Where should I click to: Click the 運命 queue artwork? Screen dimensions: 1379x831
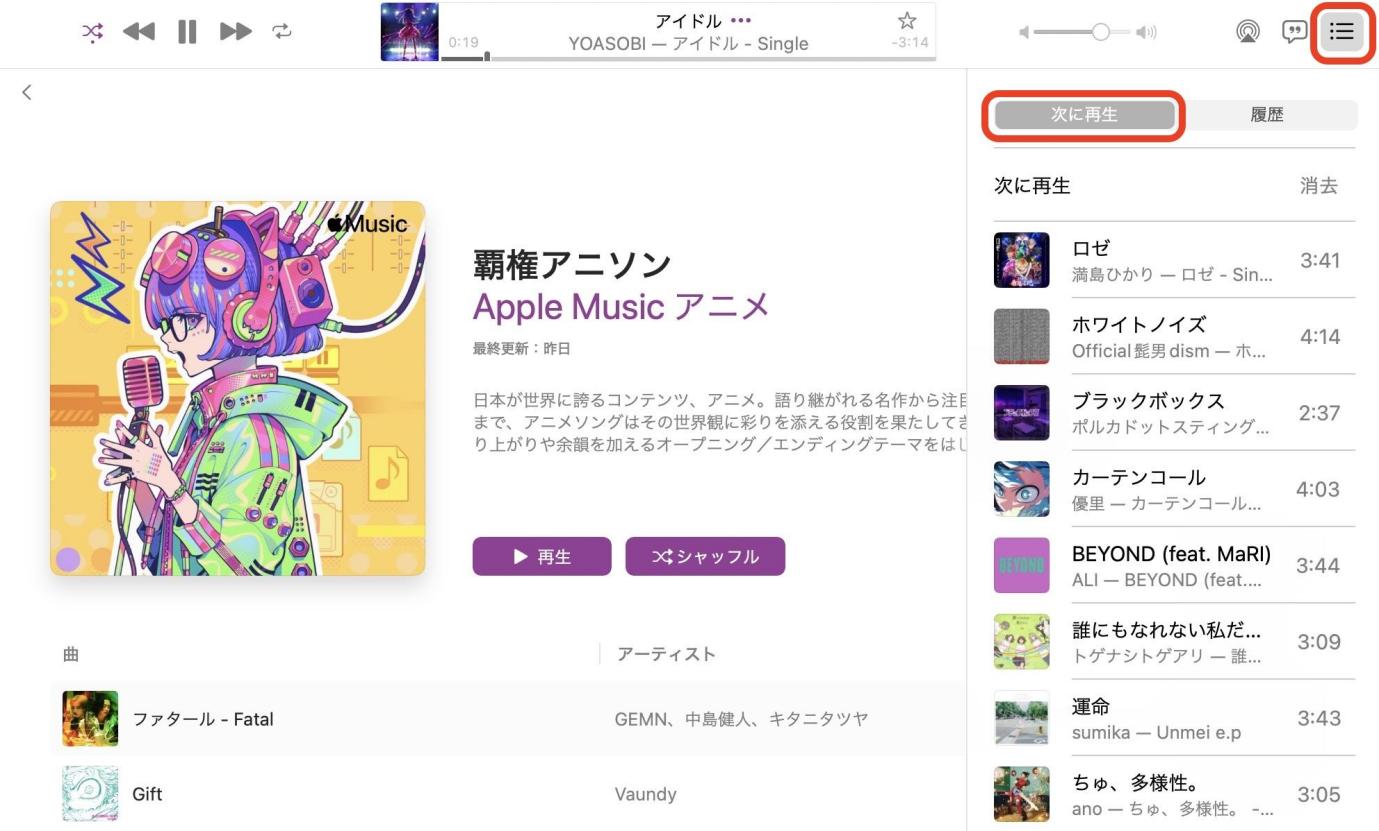tap(1022, 718)
